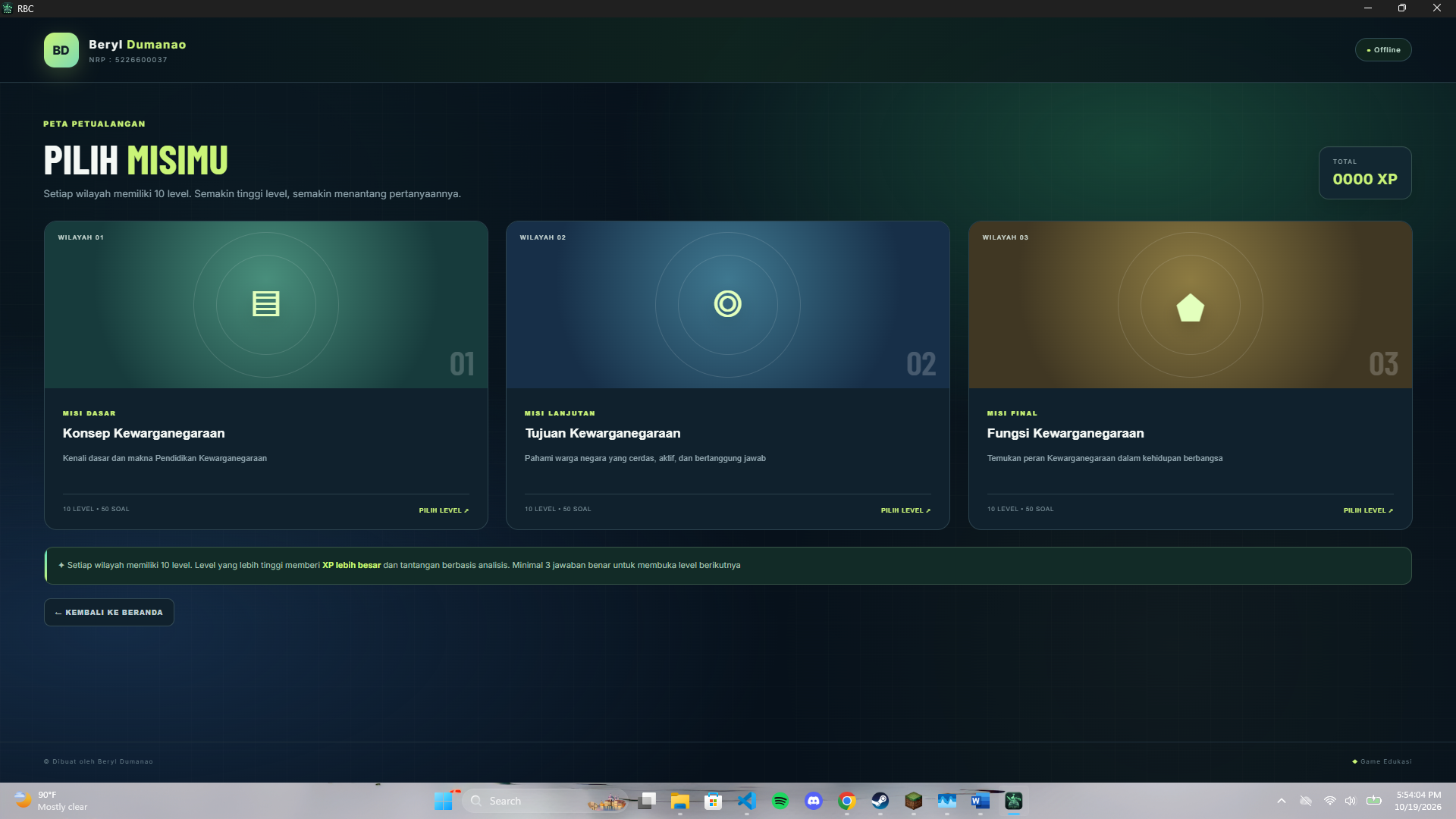The image size is (1456, 819).
Task: Click the MISI FINAL label
Action: (1012, 413)
